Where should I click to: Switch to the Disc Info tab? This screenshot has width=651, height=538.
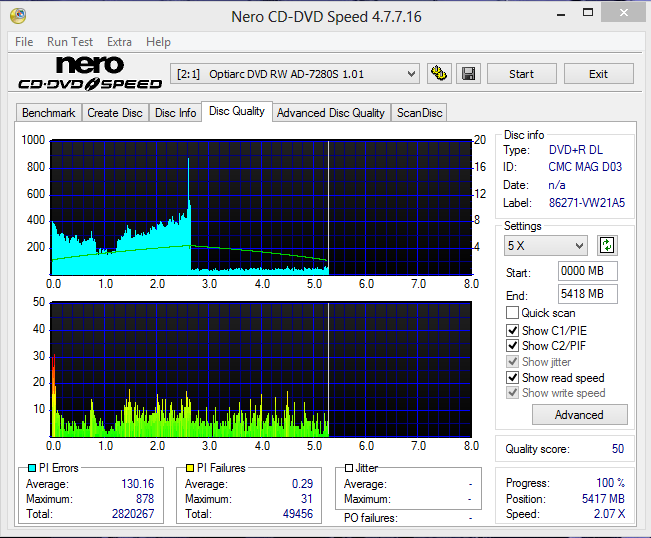(x=175, y=113)
